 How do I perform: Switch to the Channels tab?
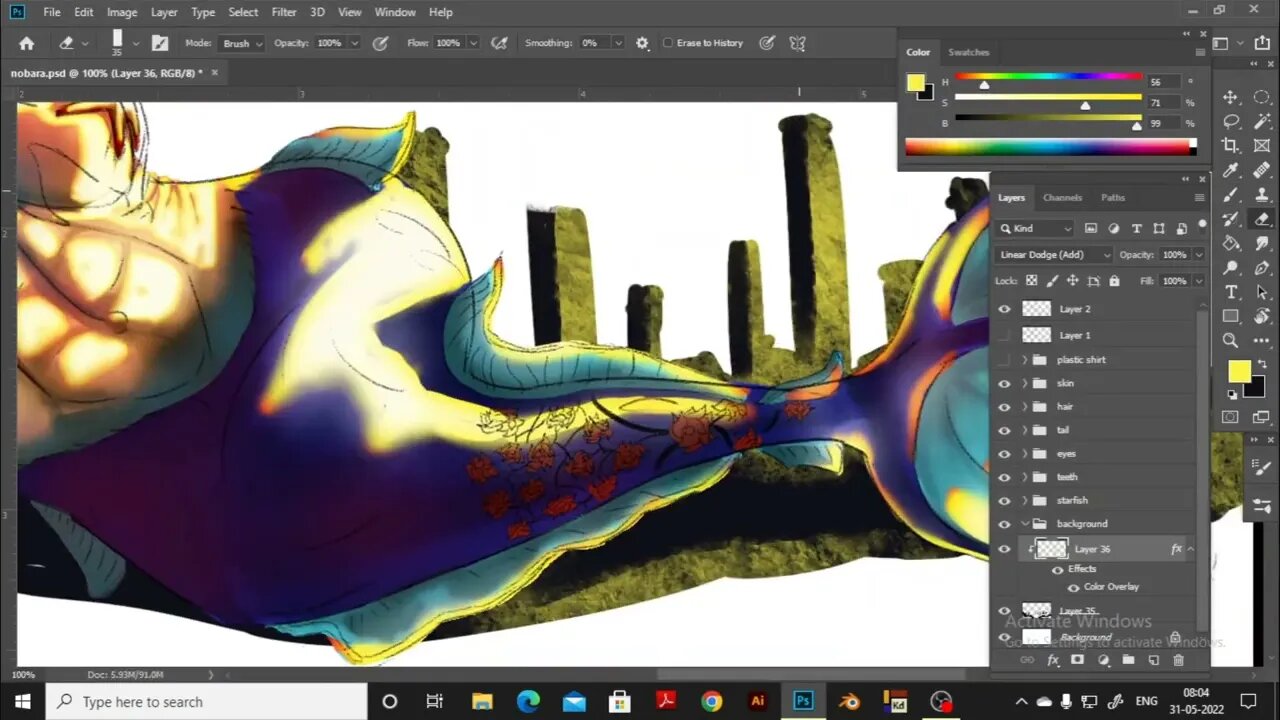click(1062, 198)
